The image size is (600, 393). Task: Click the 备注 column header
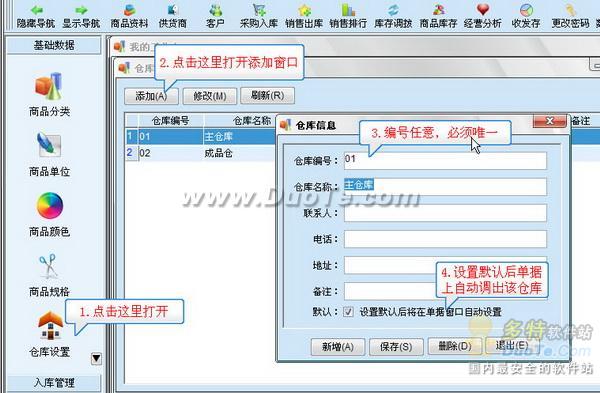(x=580, y=121)
